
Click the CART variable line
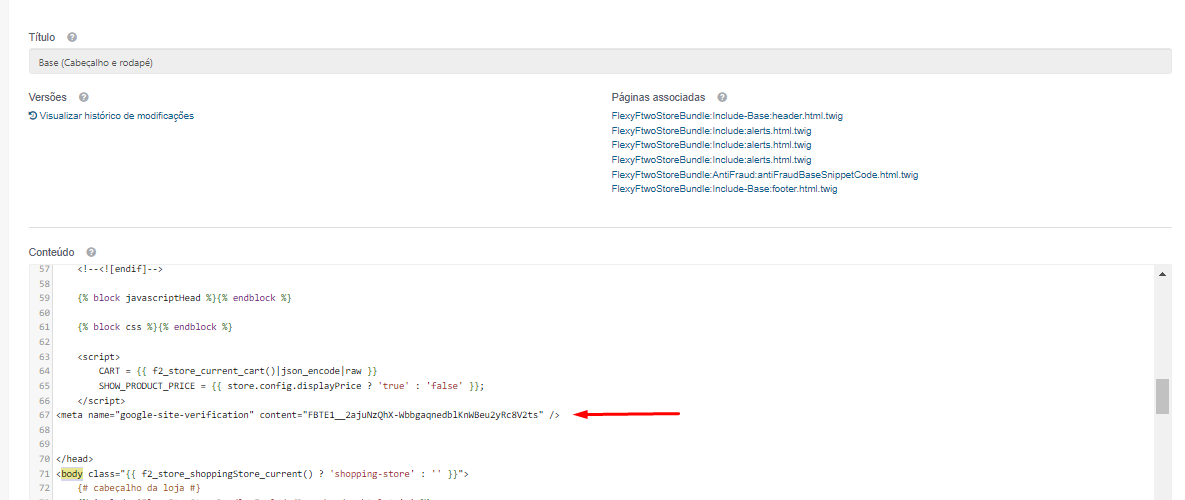point(237,371)
